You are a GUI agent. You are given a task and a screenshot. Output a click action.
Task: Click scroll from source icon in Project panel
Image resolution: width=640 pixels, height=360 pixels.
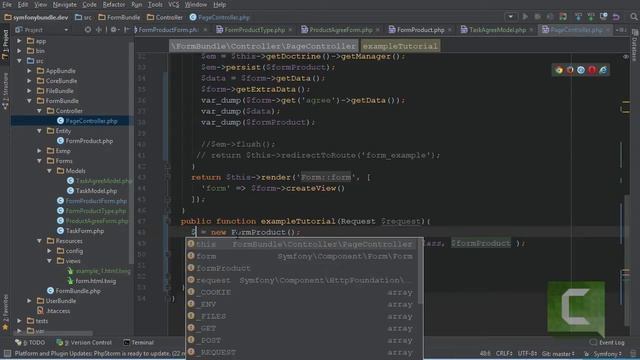[x=88, y=30]
